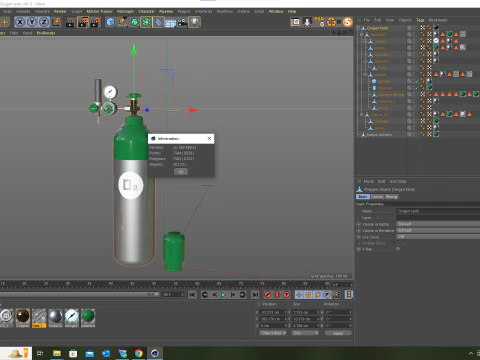Click OK in the Information dialog
This screenshot has height=360, width=480.
(x=181, y=172)
